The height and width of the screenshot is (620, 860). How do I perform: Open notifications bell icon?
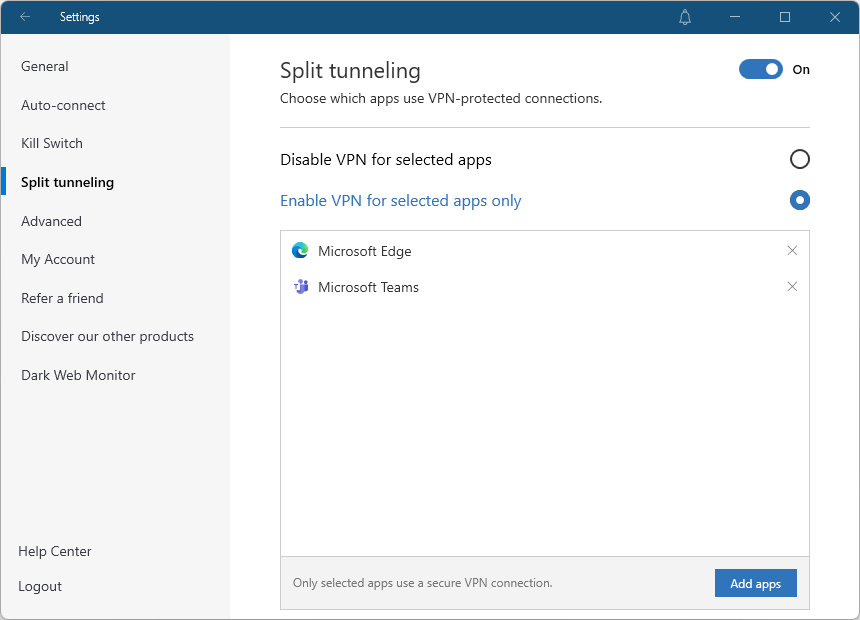[685, 17]
